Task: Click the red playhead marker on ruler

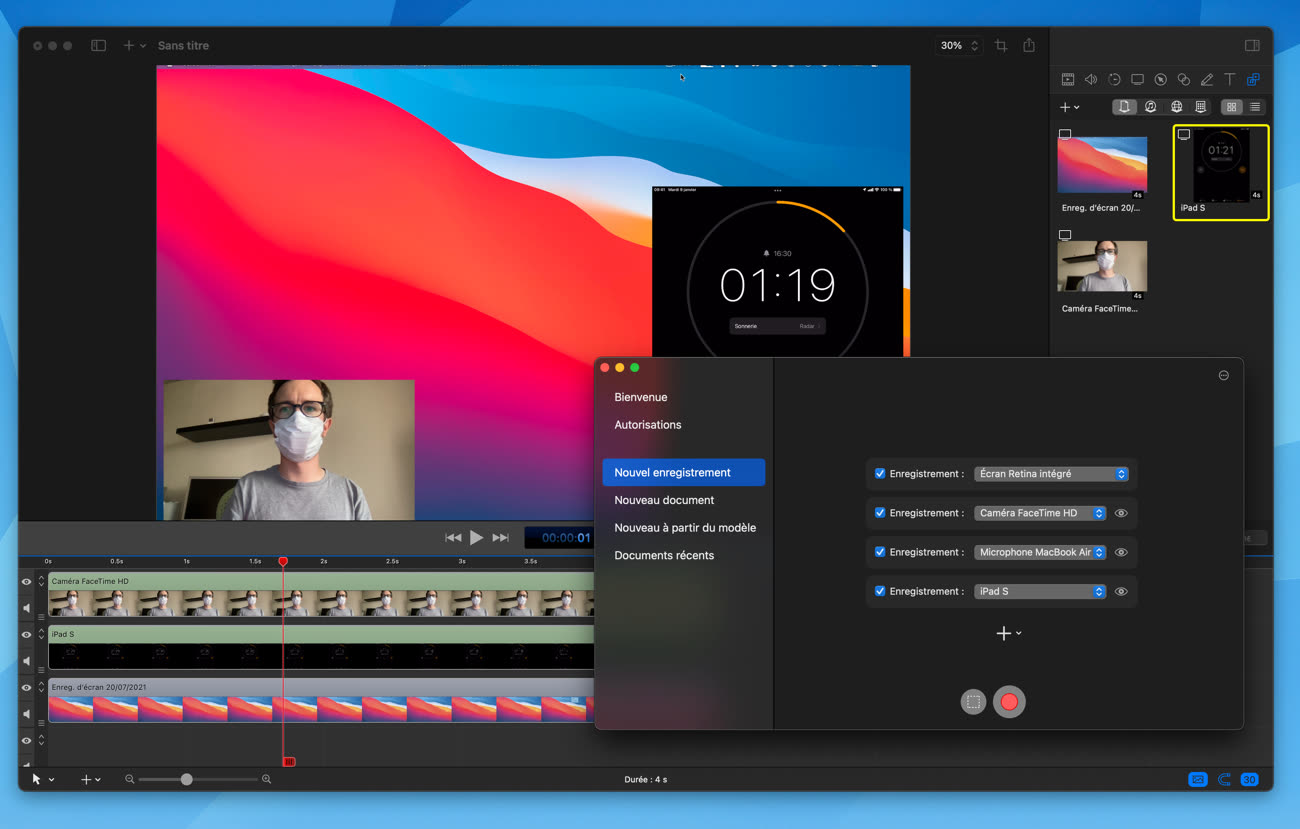Action: point(283,562)
